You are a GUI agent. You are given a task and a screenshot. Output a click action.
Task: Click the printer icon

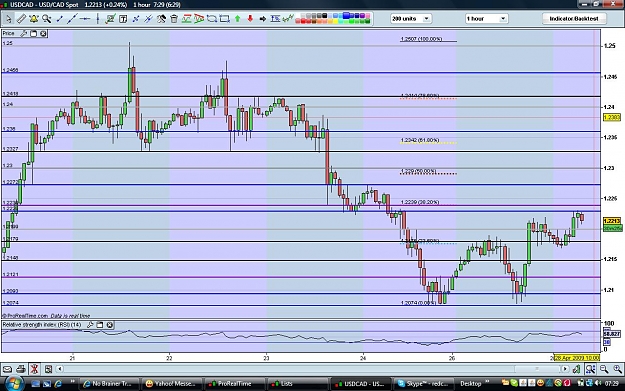pyautogui.click(x=21, y=369)
